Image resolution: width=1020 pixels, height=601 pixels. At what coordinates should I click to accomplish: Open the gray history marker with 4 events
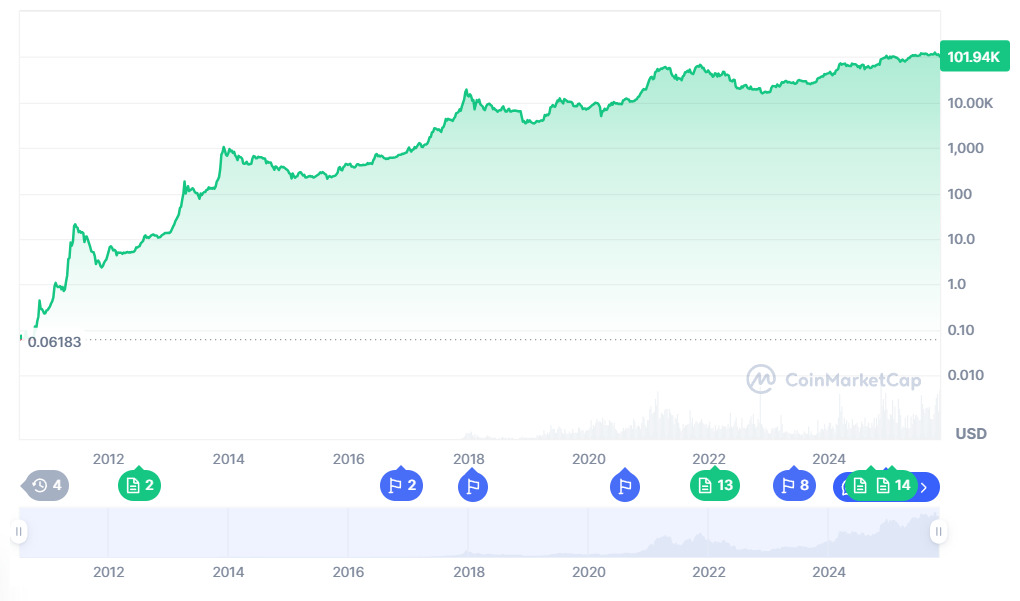[x=46, y=486]
